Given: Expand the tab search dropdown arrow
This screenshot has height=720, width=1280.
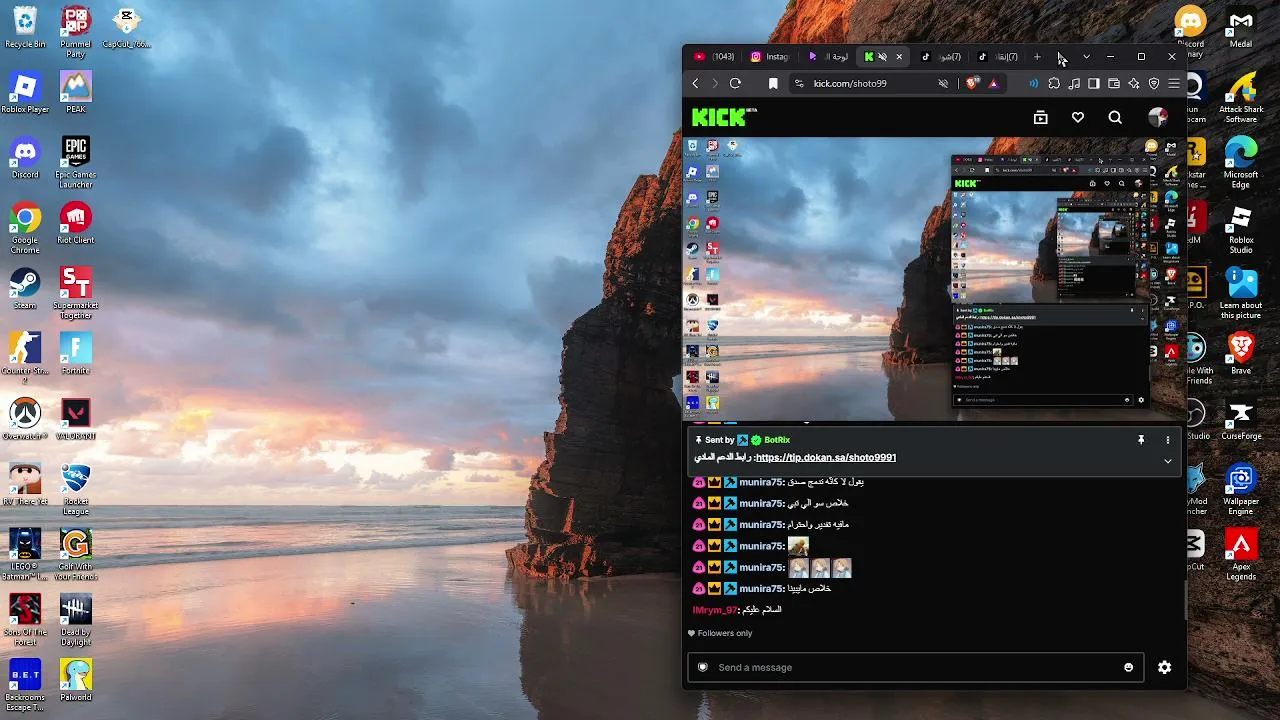Looking at the screenshot, I should point(1086,57).
